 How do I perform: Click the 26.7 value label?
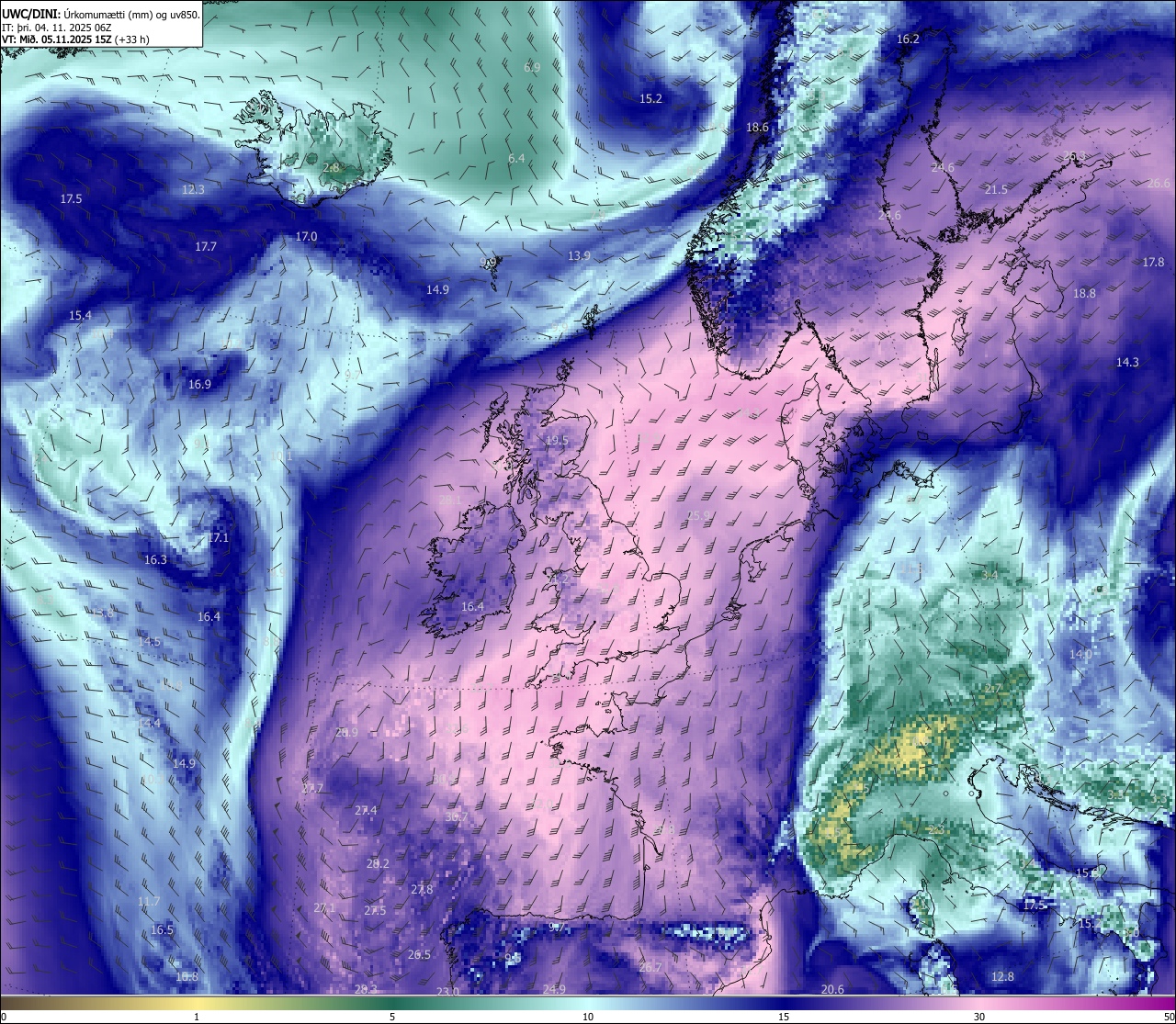coord(650,967)
